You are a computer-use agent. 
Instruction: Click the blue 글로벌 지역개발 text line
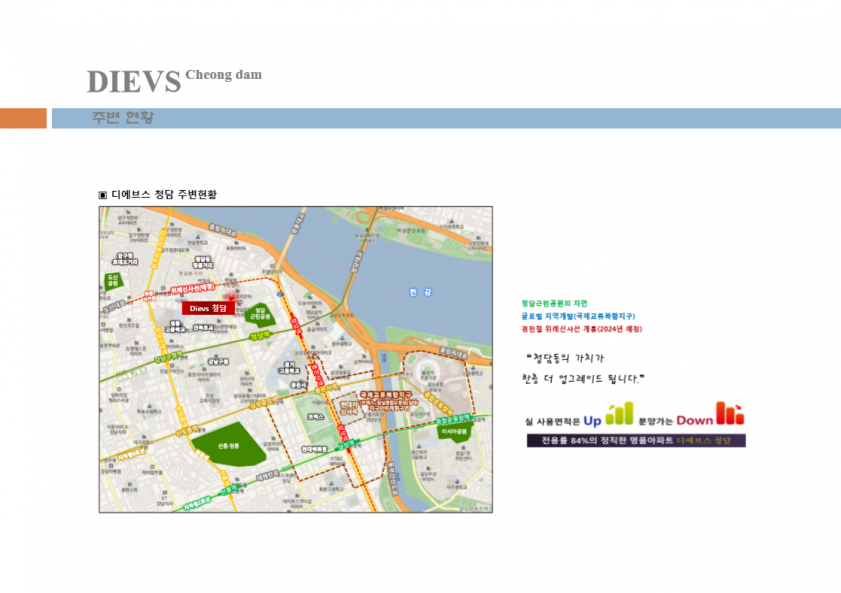coord(577,316)
